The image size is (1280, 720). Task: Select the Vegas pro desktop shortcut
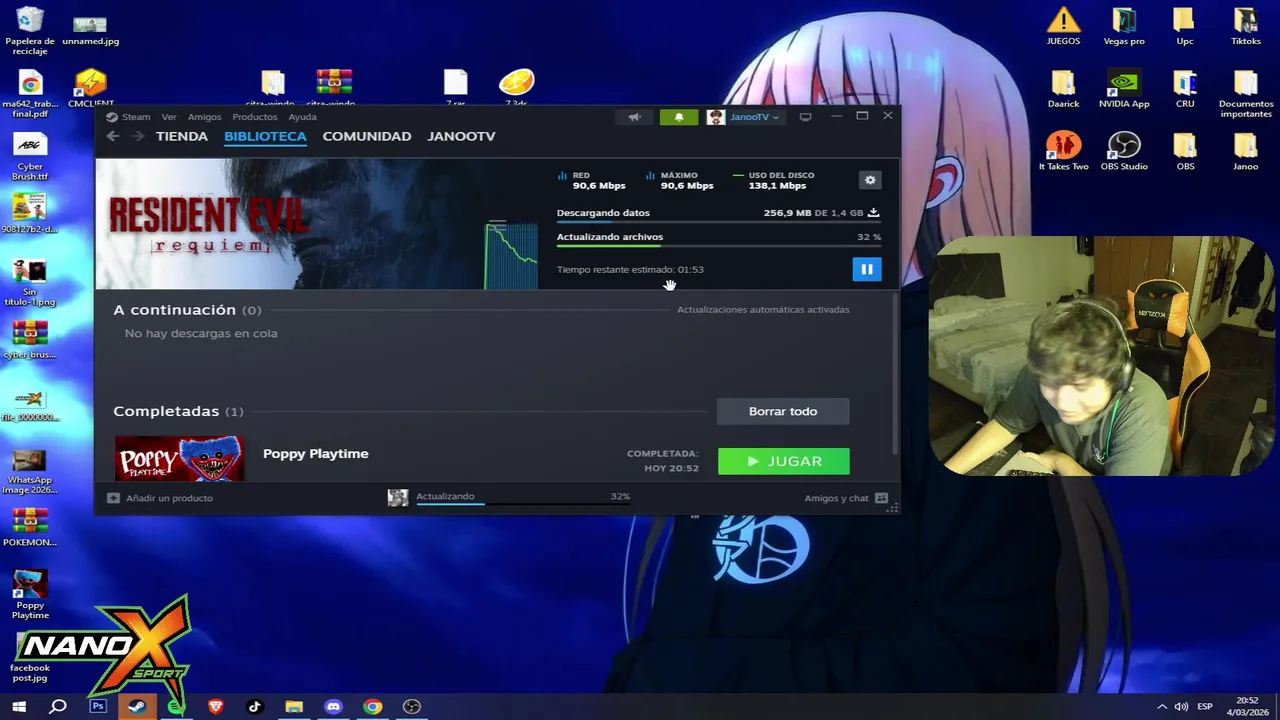1124,27
